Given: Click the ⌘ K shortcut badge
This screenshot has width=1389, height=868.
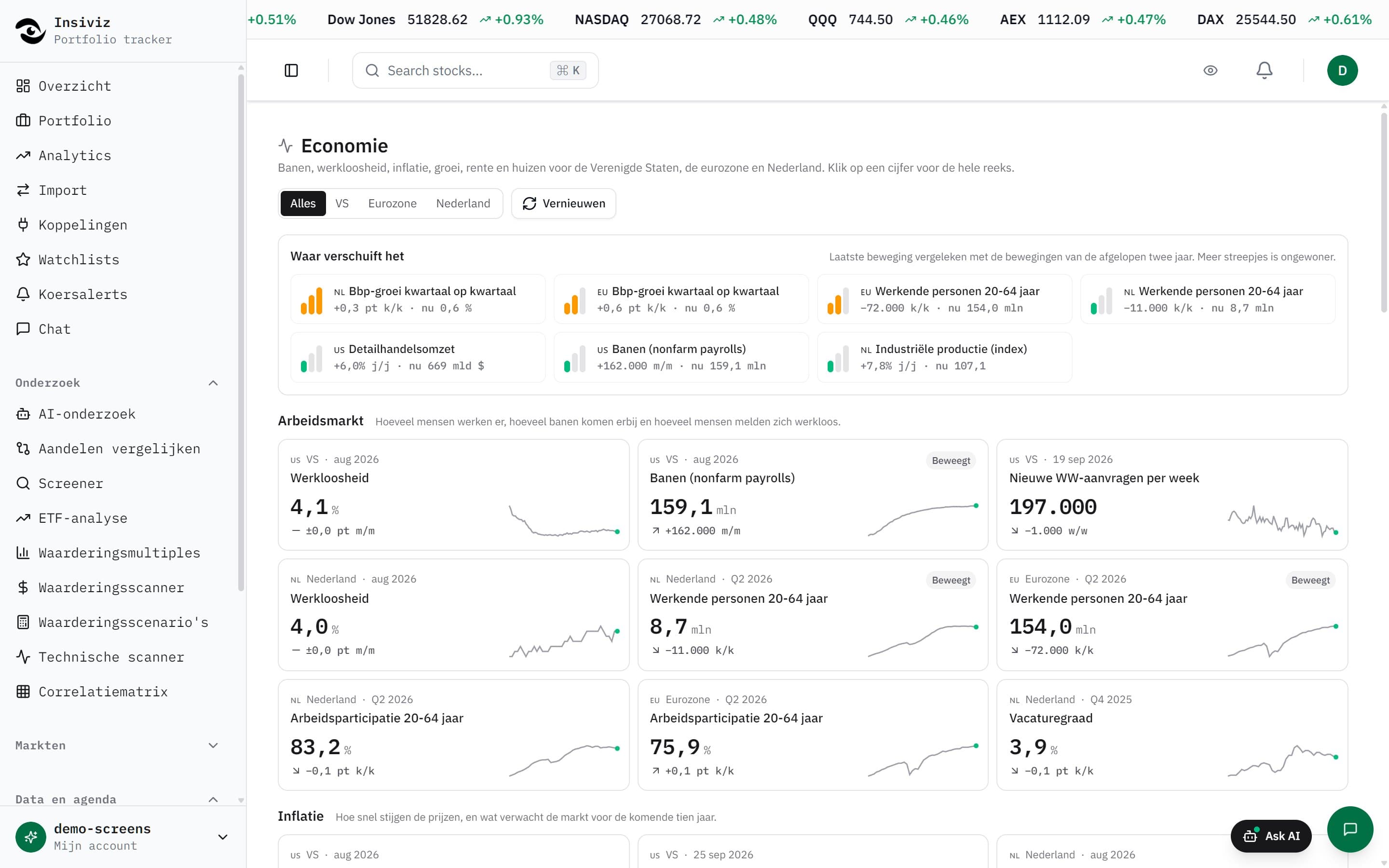Looking at the screenshot, I should pyautogui.click(x=568, y=70).
